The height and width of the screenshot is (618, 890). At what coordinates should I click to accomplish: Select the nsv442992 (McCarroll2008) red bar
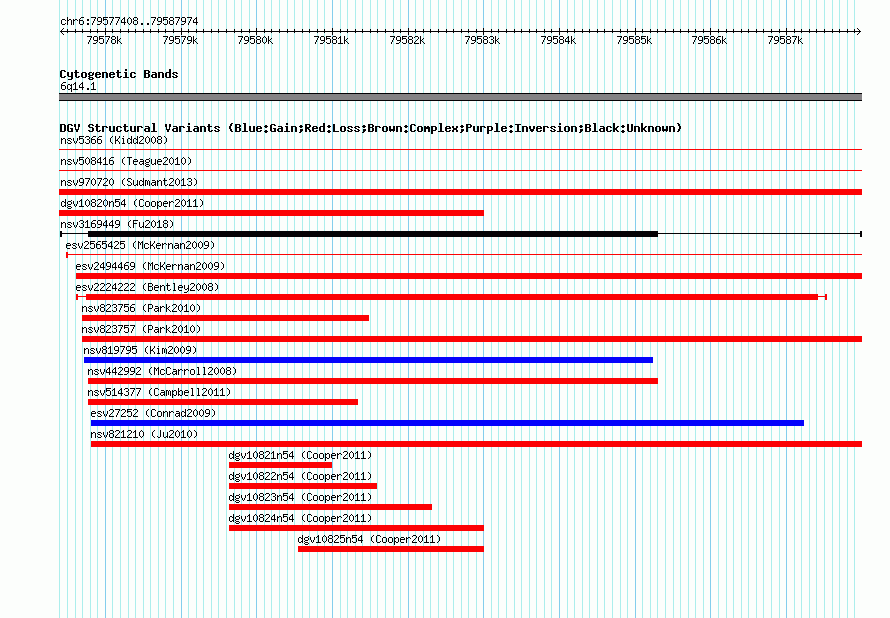click(373, 381)
